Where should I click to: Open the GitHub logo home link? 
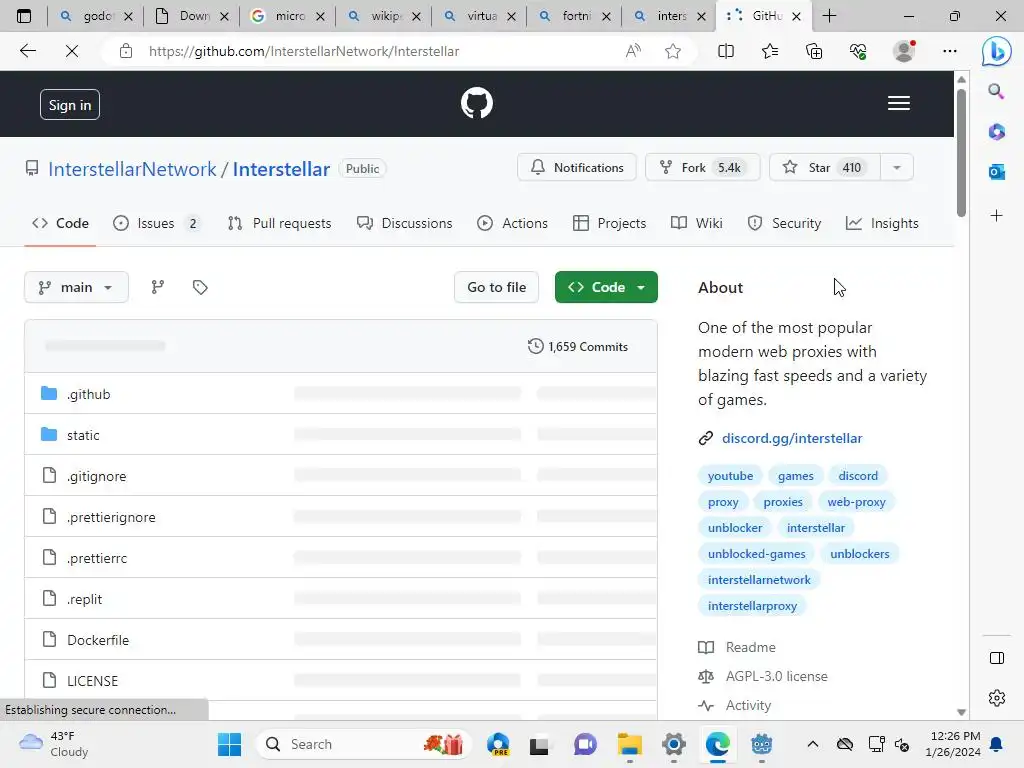point(477,103)
